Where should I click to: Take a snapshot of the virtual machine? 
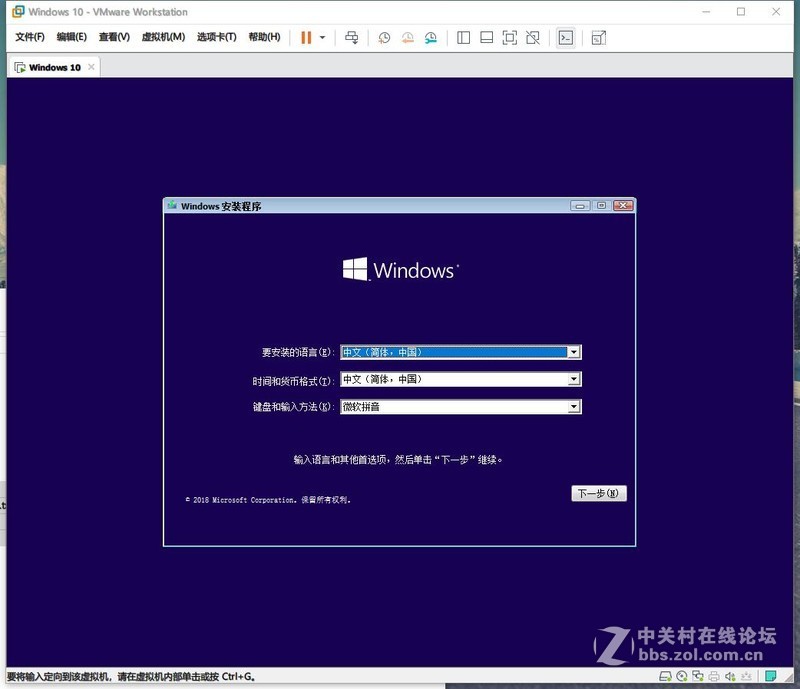(x=382, y=38)
